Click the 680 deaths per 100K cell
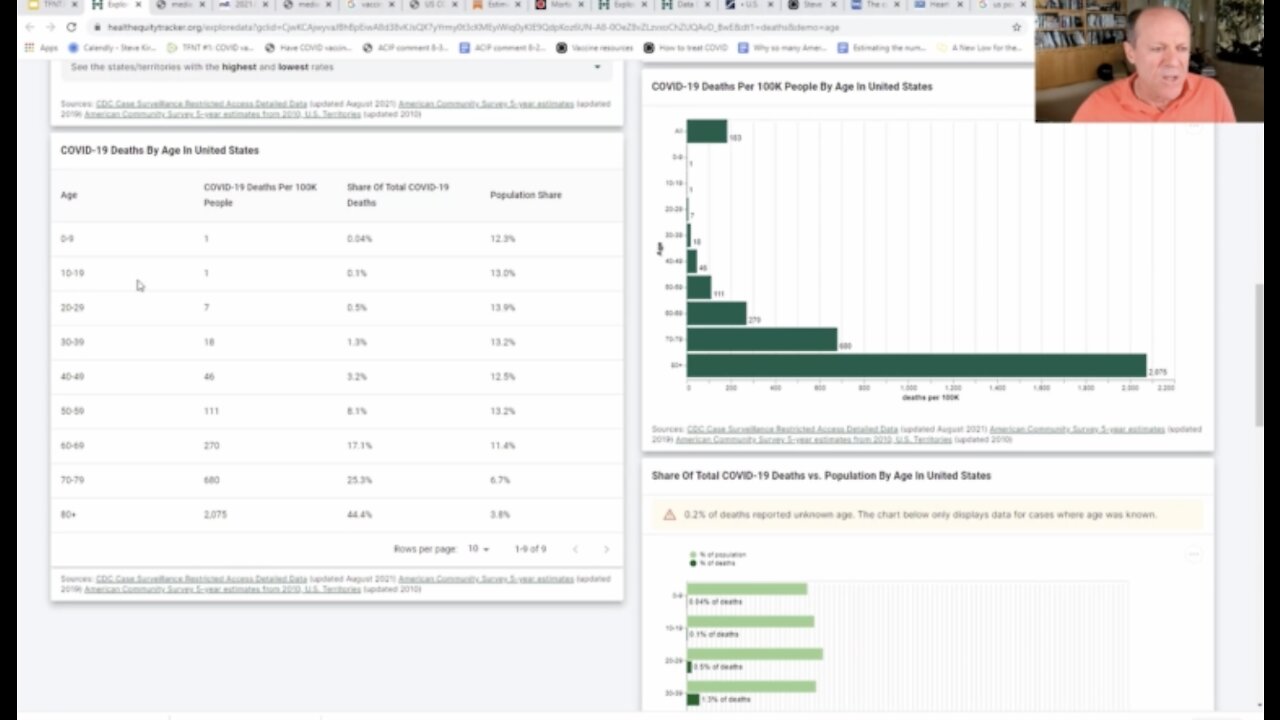This screenshot has width=1280, height=720. click(211, 480)
